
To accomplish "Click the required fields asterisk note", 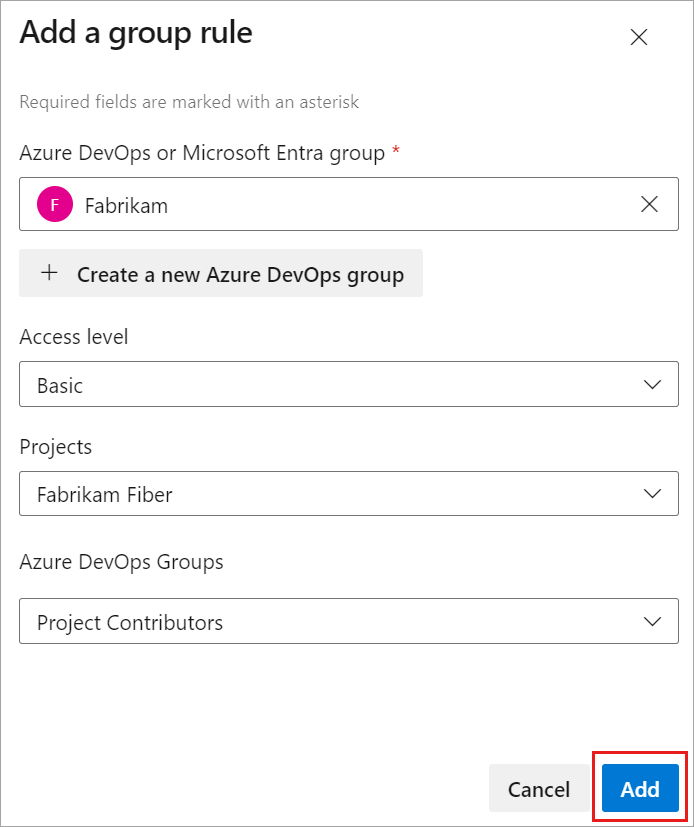I will (x=189, y=102).
